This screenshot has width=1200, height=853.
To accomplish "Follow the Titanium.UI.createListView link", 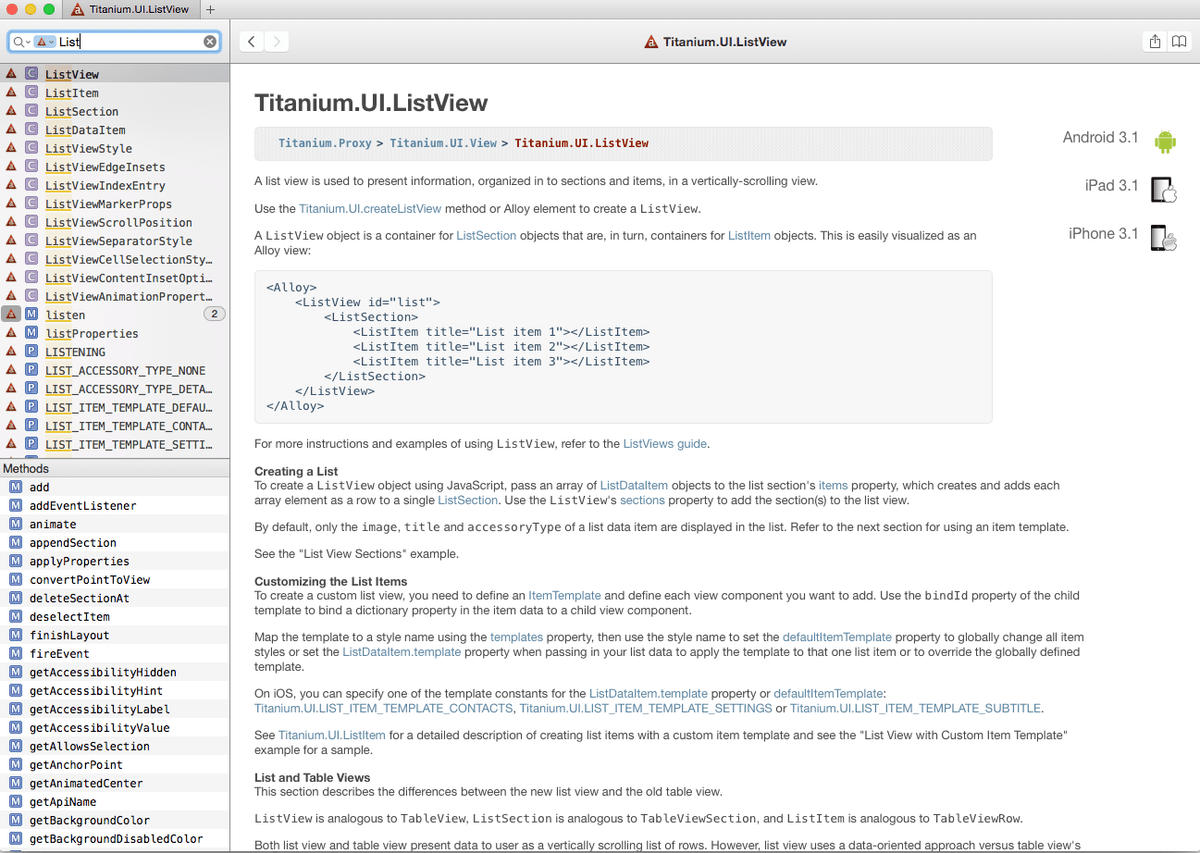I will coord(370,209).
